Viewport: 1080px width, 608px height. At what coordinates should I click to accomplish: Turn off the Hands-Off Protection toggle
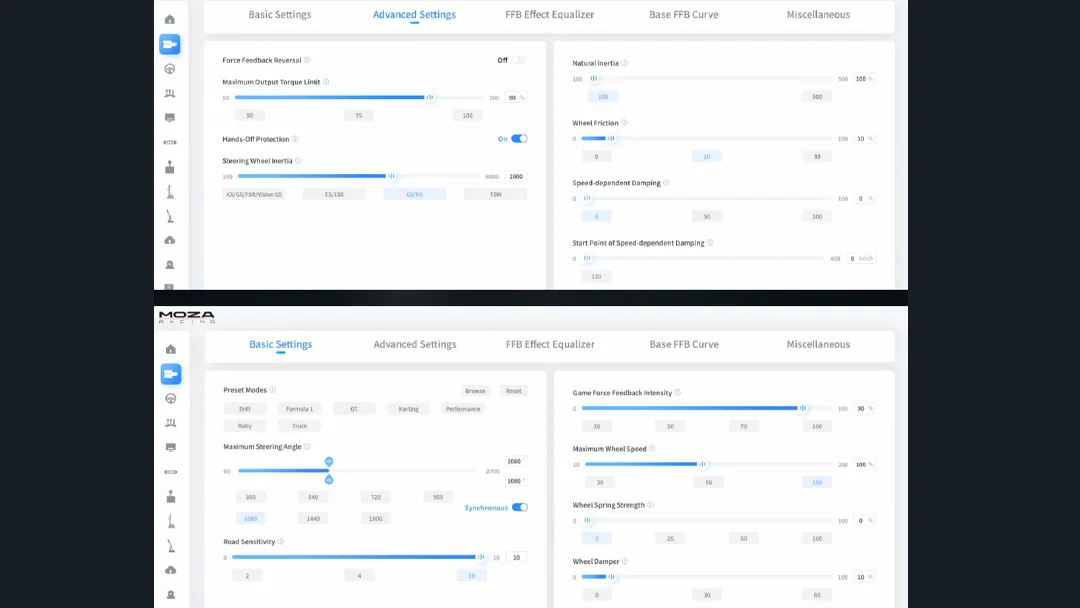(519, 139)
